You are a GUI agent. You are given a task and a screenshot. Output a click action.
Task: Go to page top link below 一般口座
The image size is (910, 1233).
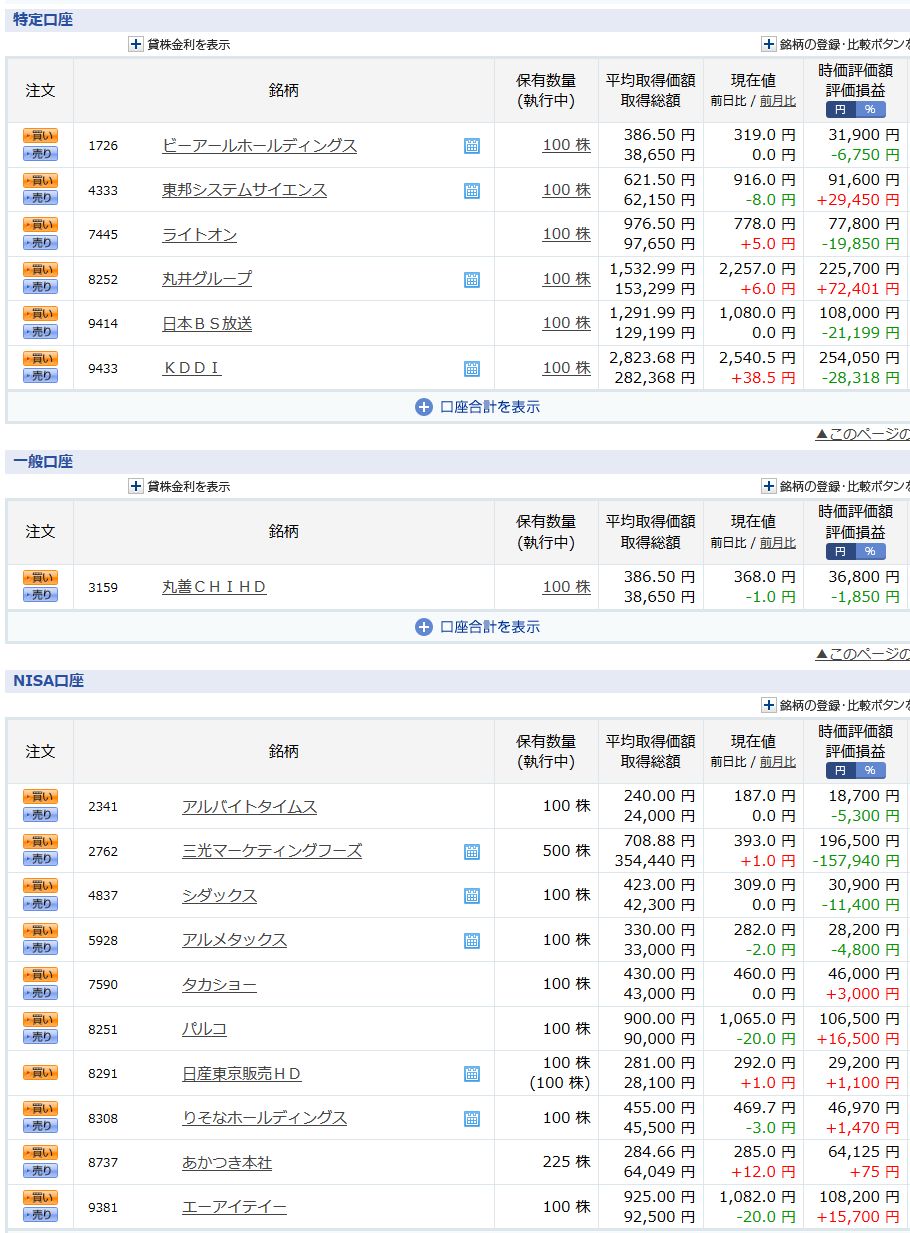pos(862,654)
